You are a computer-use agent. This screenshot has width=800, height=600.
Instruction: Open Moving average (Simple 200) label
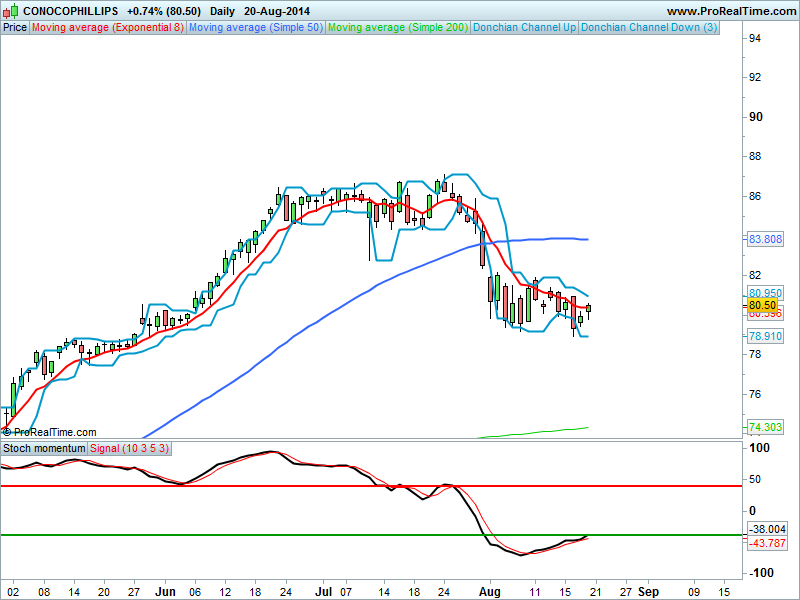click(398, 28)
